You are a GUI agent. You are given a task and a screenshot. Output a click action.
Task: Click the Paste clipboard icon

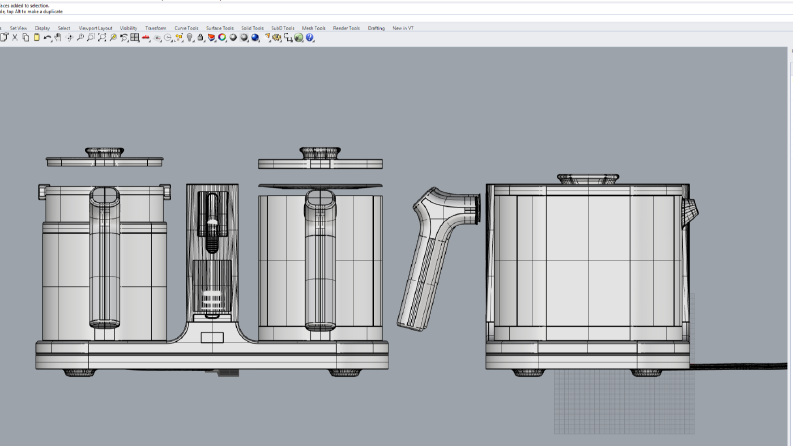[x=36, y=37]
